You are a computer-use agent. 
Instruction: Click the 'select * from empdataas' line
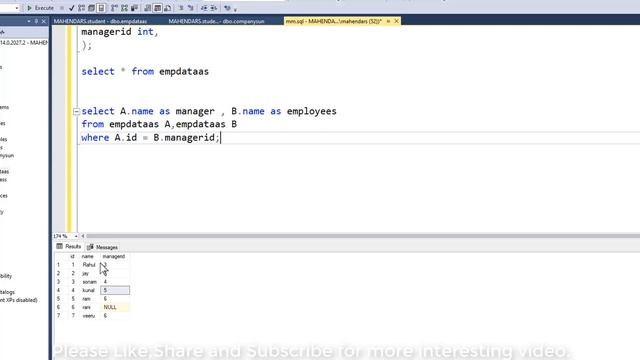pyautogui.click(x=145, y=71)
